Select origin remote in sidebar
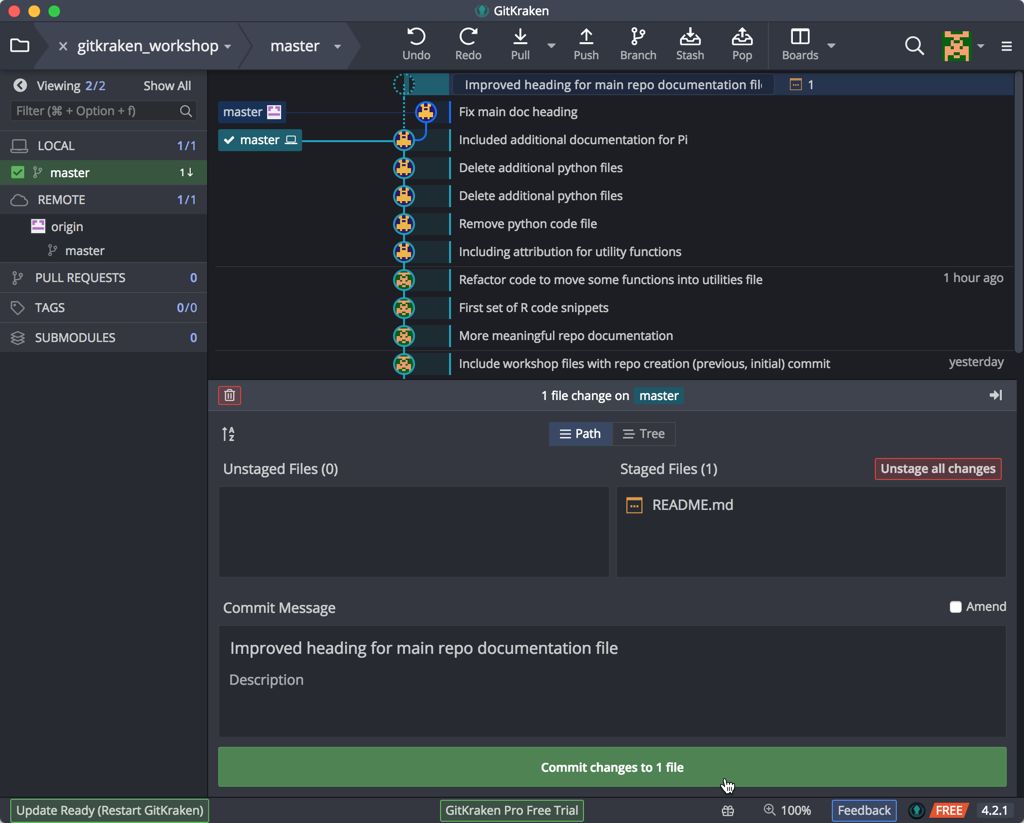Screen dimensions: 1024x823 click(x=67, y=227)
